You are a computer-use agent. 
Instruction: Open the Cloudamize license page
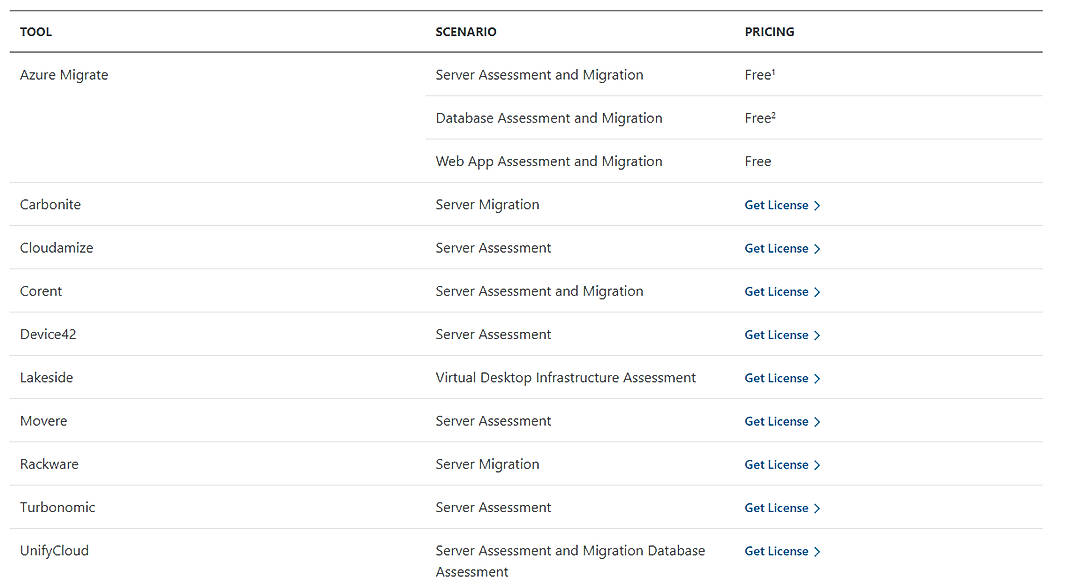click(775, 248)
